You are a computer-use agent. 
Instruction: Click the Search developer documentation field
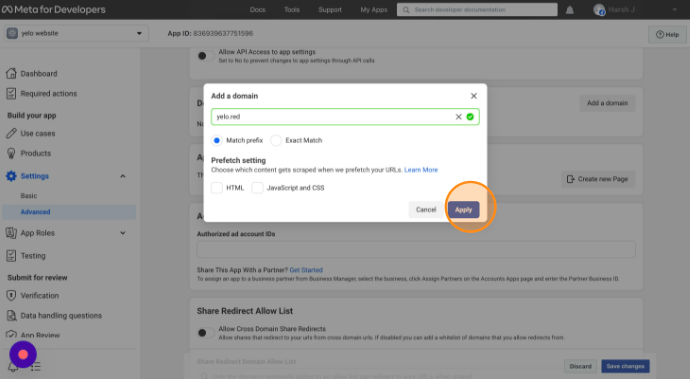pos(477,10)
